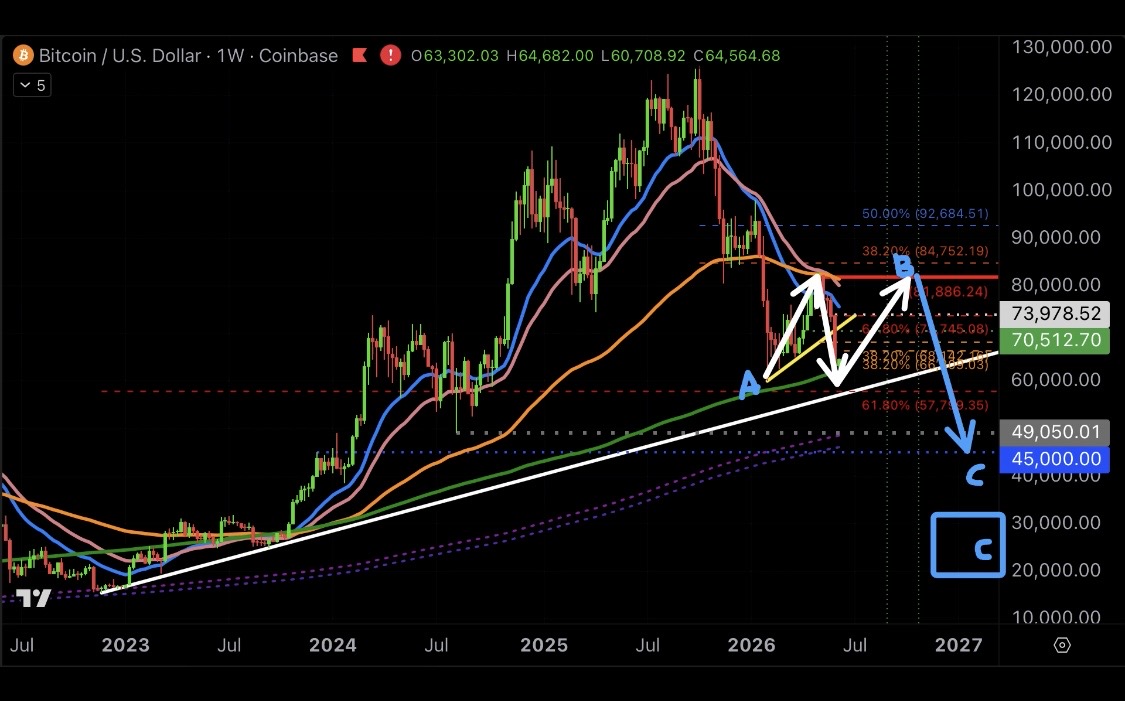
Task: Click the 2027 label on time axis
Action: coord(959,645)
